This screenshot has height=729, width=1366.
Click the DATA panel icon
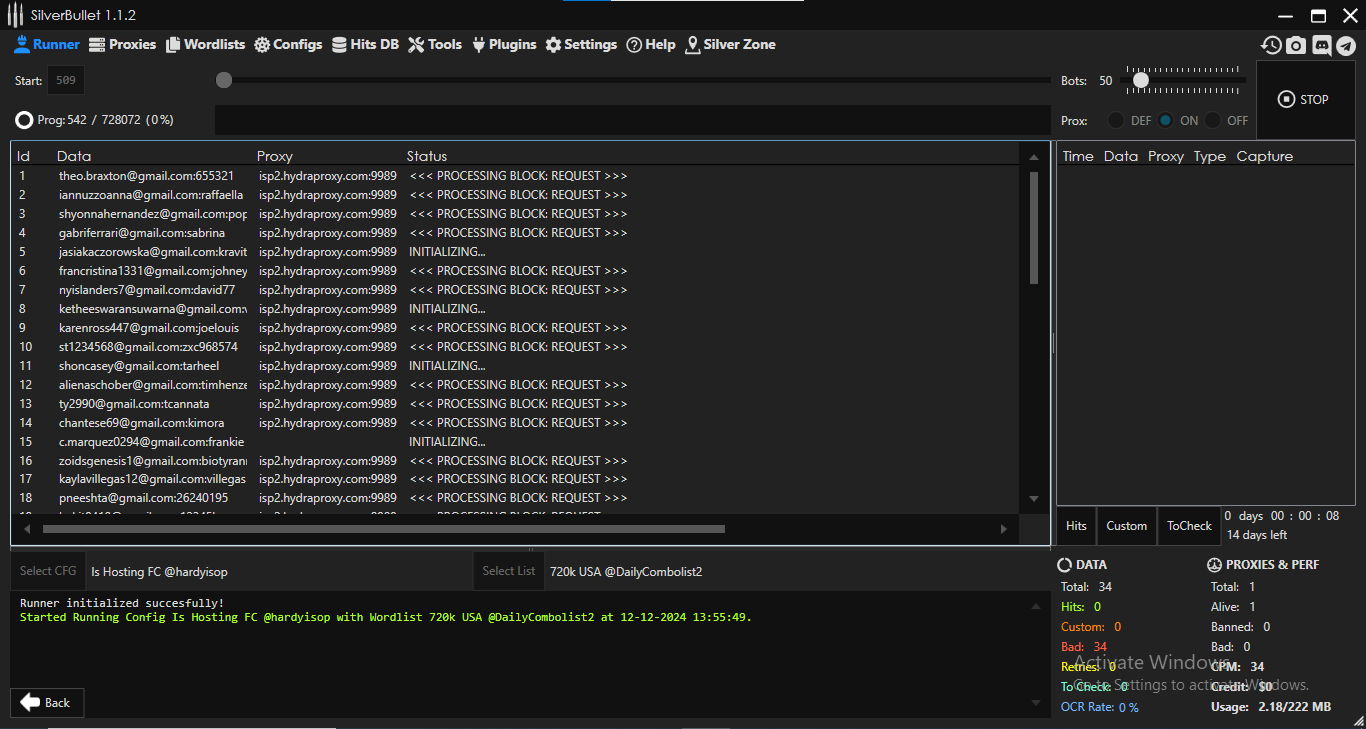1065,565
